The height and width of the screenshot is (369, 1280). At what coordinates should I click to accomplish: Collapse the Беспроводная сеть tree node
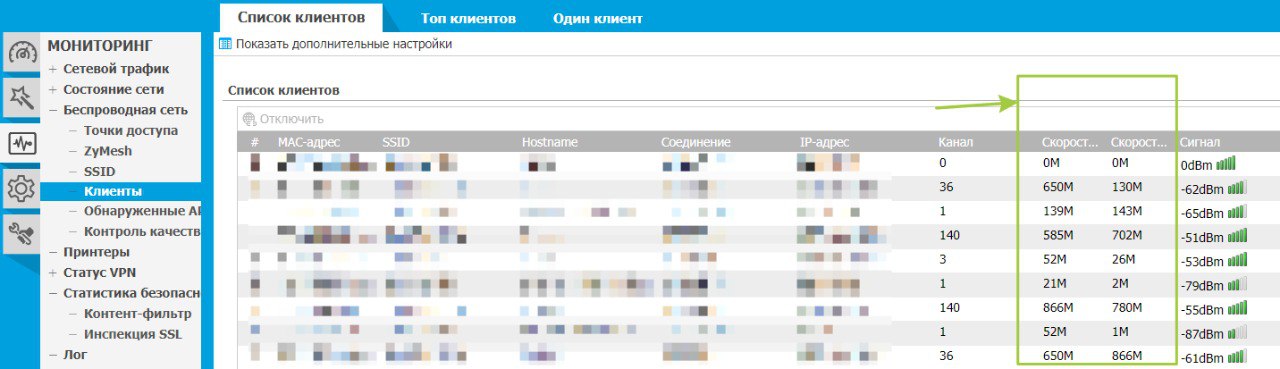tap(52, 110)
